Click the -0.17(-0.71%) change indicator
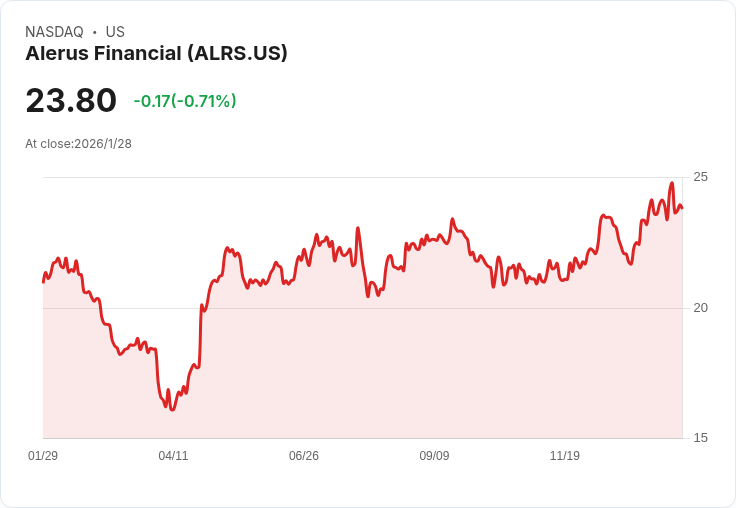Image resolution: width=736 pixels, height=508 pixels. pyautogui.click(x=185, y=101)
